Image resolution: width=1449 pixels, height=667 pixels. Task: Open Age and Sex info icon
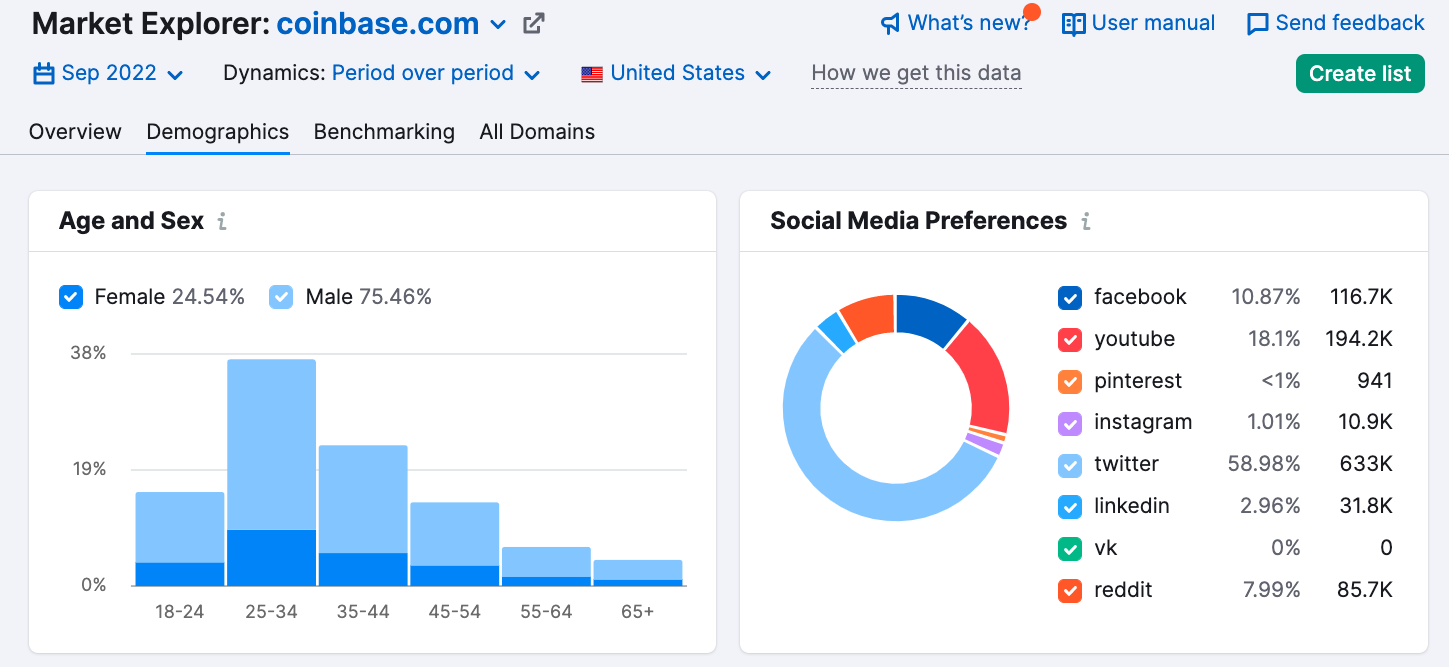click(222, 221)
